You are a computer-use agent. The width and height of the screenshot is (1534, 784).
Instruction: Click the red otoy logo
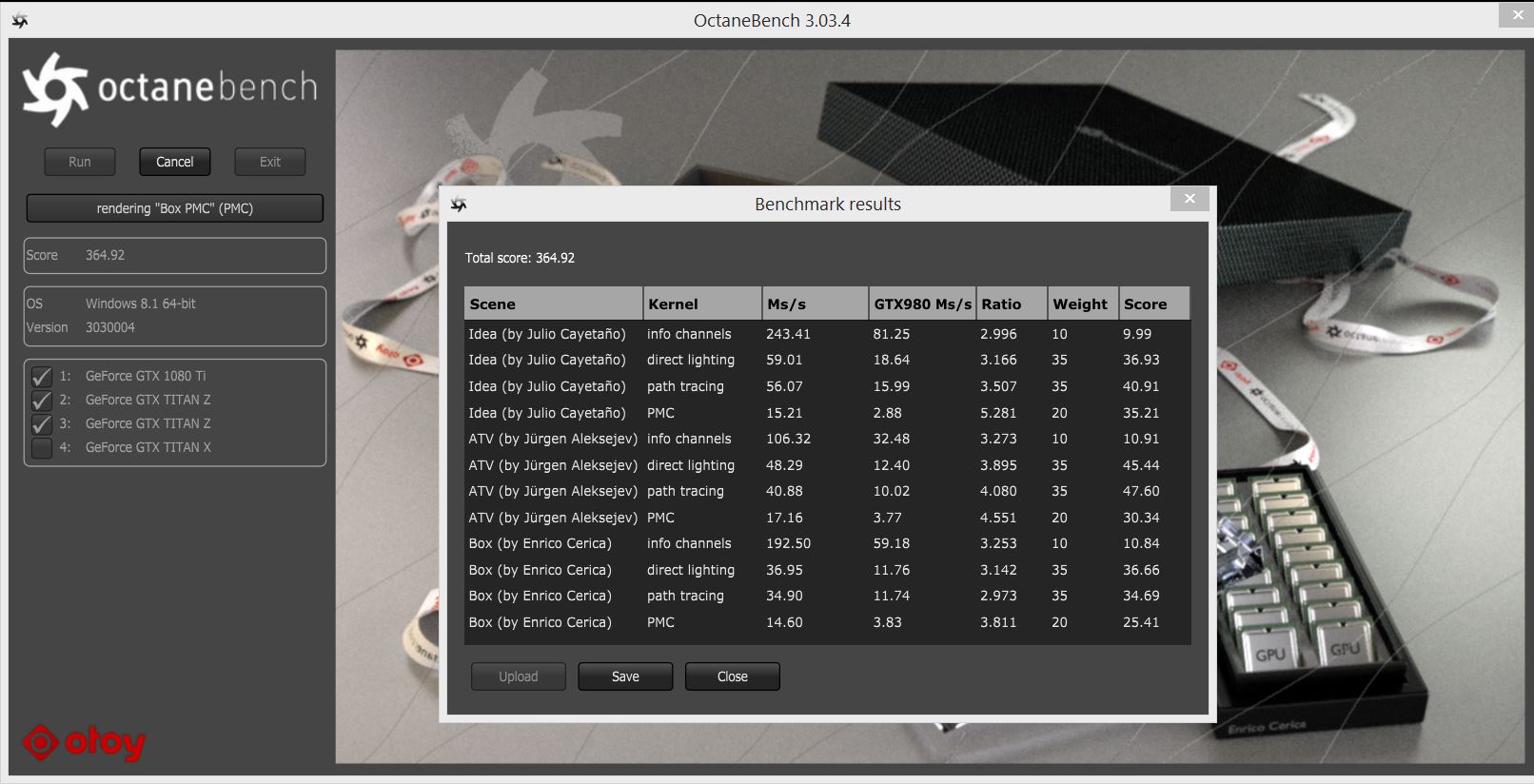84,742
